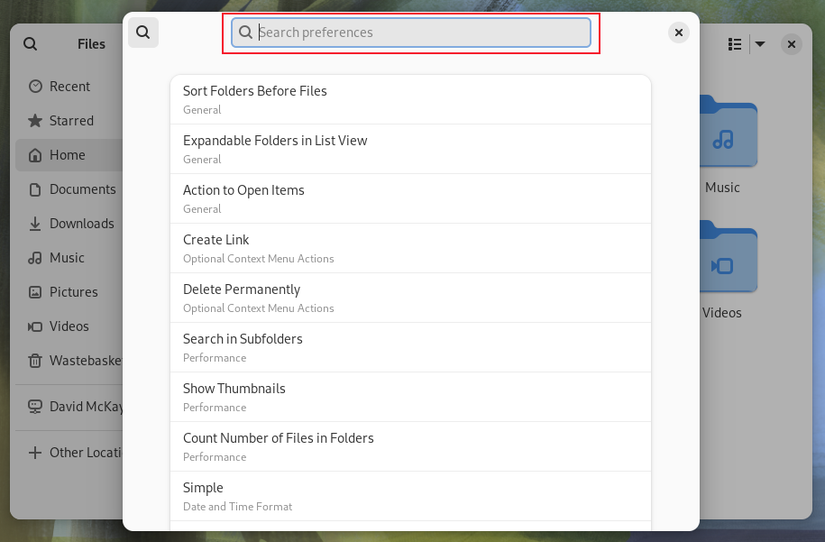This screenshot has width=825, height=542.
Task: Open Pictures in Files sidebar
Action: click(x=69, y=292)
